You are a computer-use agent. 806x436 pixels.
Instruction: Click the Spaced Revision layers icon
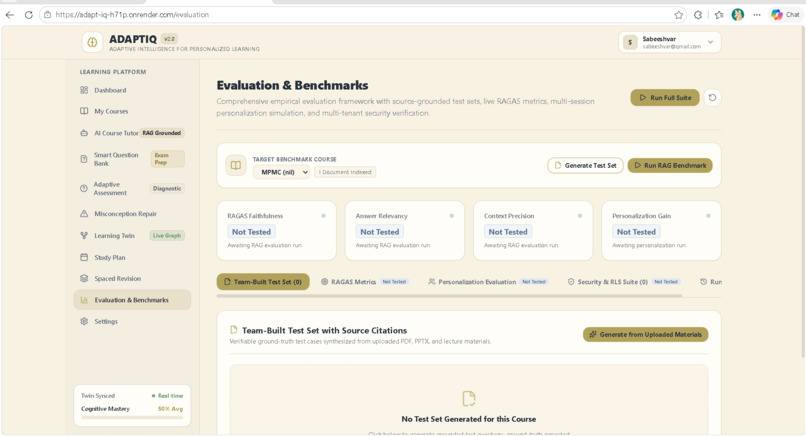click(84, 278)
